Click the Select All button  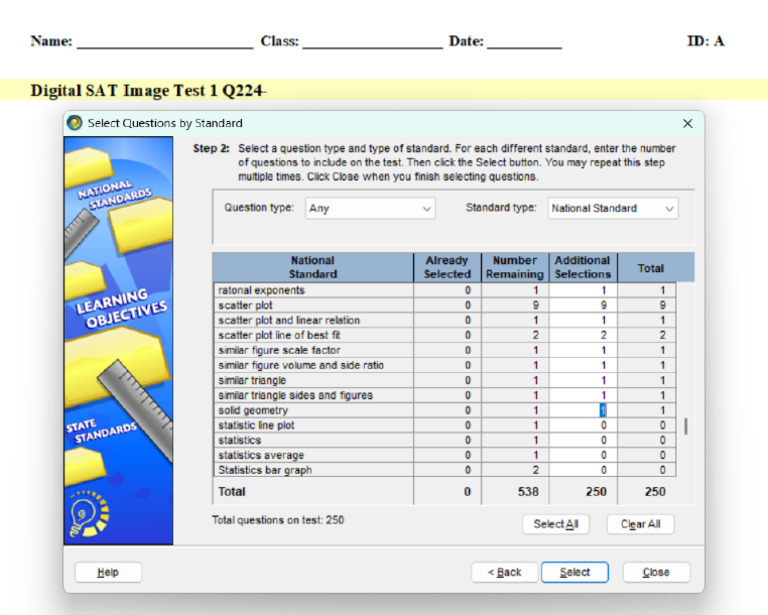(555, 524)
